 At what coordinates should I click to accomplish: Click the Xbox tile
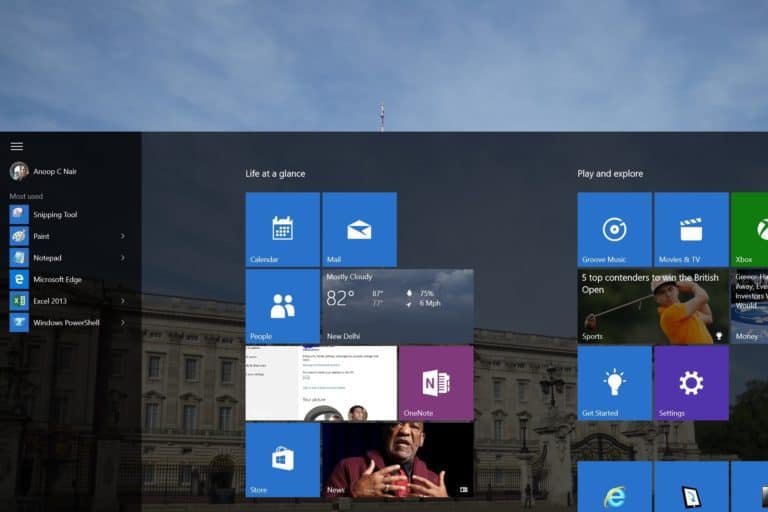pos(749,229)
